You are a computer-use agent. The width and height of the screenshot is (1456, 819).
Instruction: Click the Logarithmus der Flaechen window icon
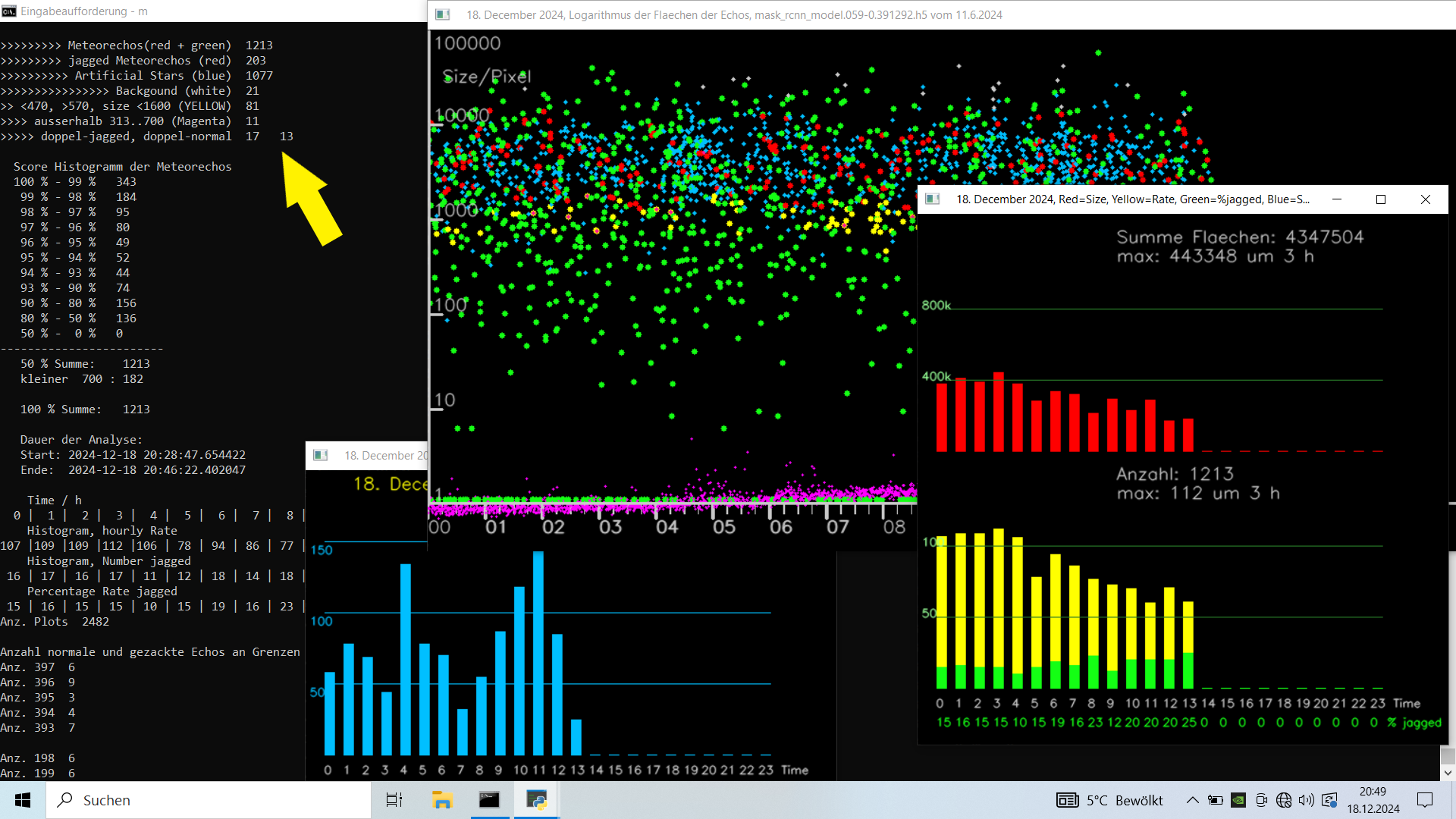(x=444, y=14)
